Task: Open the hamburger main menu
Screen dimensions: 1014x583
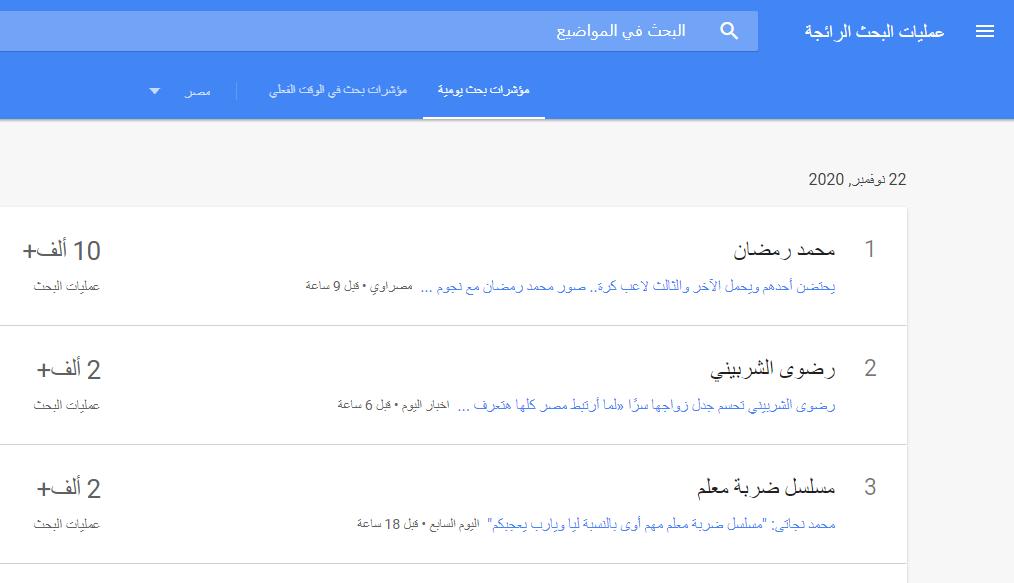Action: 984,31
